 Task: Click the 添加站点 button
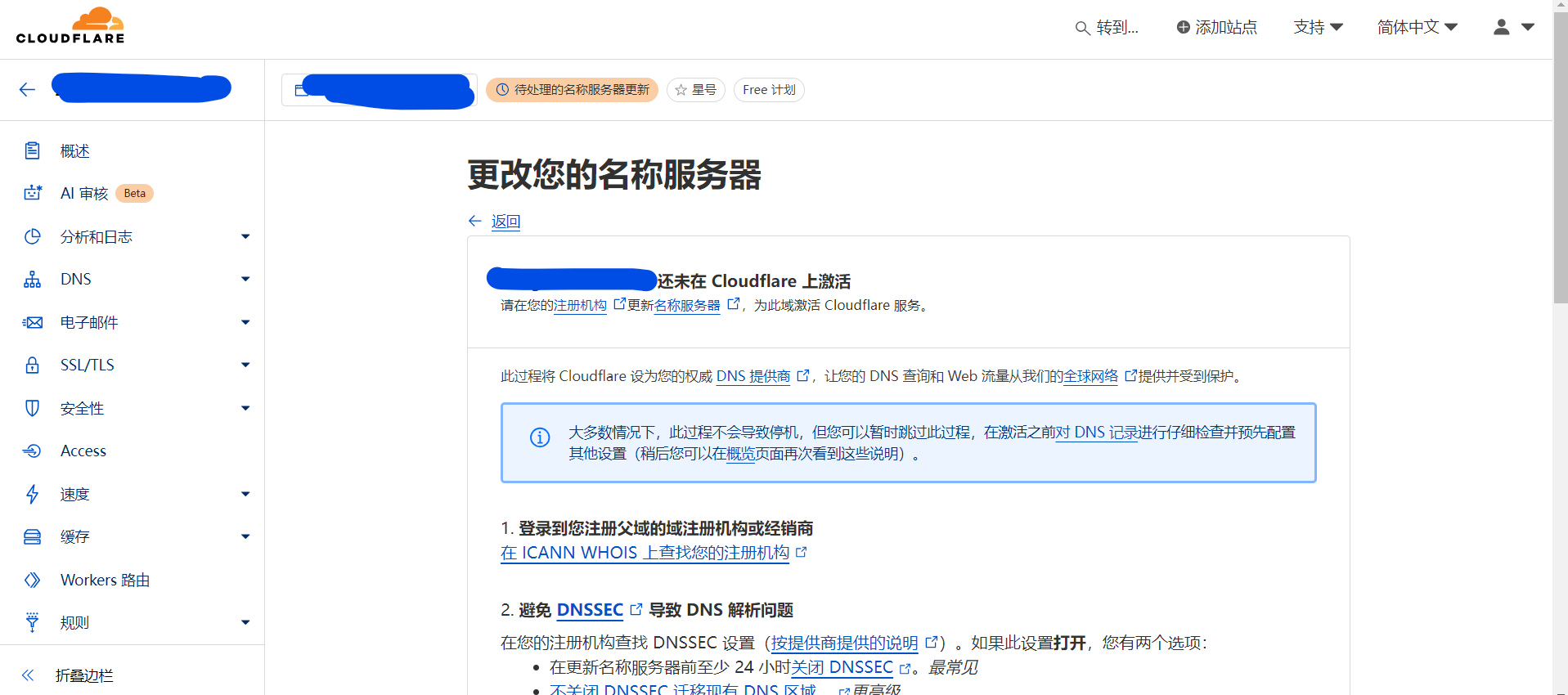click(1216, 27)
